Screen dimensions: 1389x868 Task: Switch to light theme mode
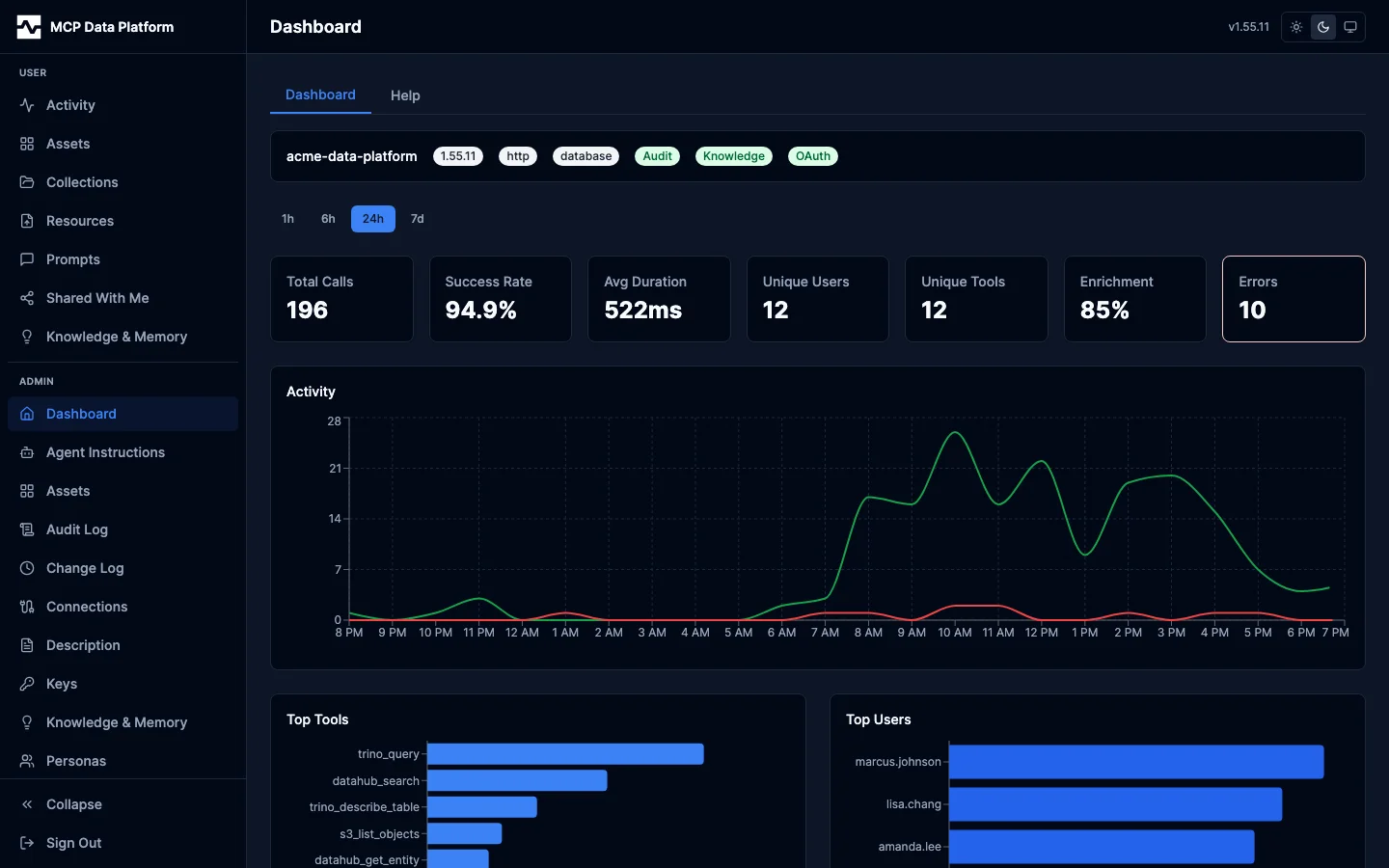[1295, 27]
